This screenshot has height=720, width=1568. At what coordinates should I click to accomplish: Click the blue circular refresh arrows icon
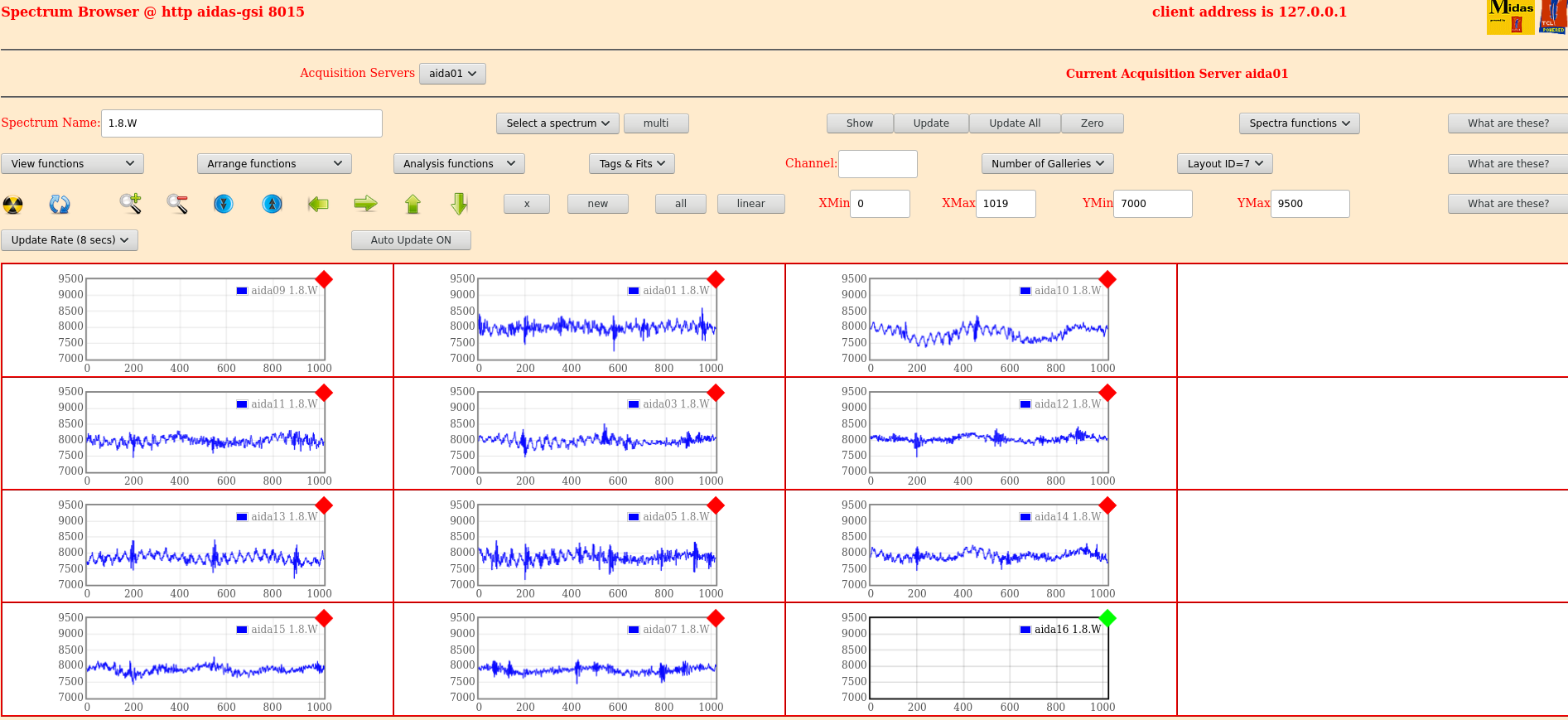[60, 204]
